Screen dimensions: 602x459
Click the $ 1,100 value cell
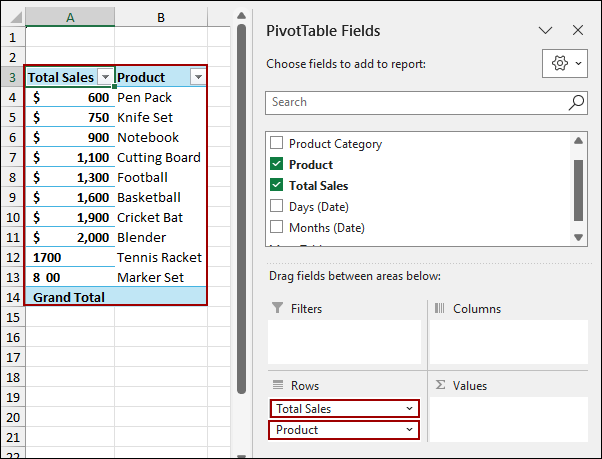pyautogui.click(x=70, y=157)
